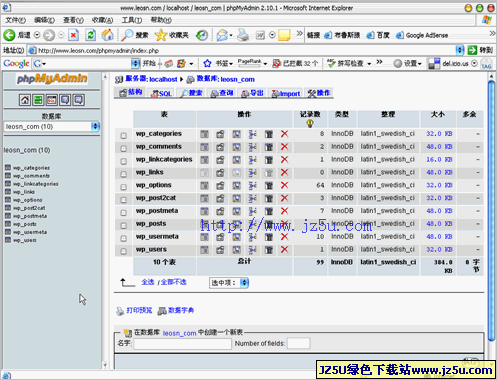
Task: Search icon in wp_linkcategories row
Action: pyautogui.click(x=236, y=160)
